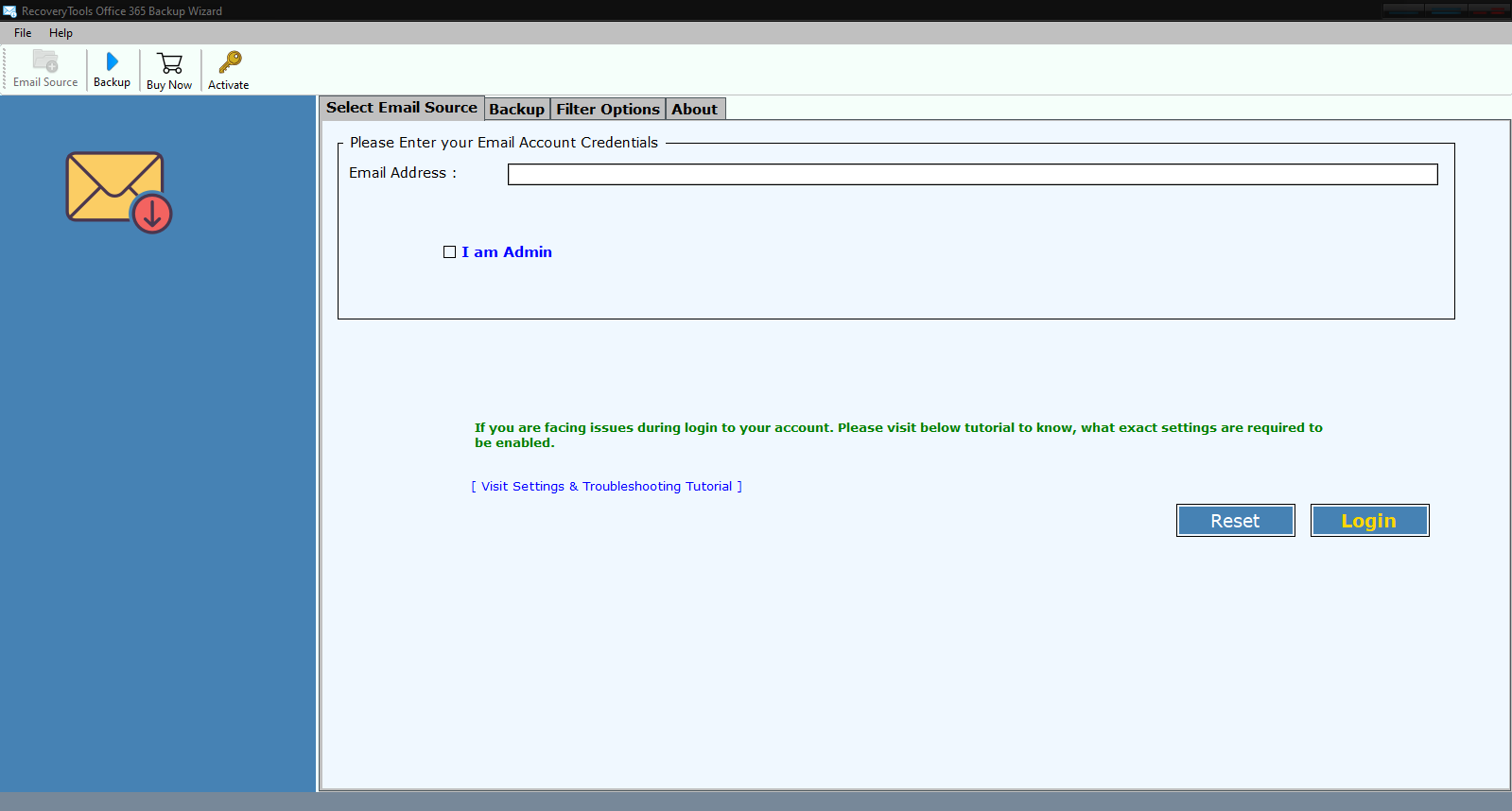The width and height of the screenshot is (1512, 811).
Task: Open Visit Settings & Troubleshooting Tutorial link
Action: pyautogui.click(x=607, y=487)
